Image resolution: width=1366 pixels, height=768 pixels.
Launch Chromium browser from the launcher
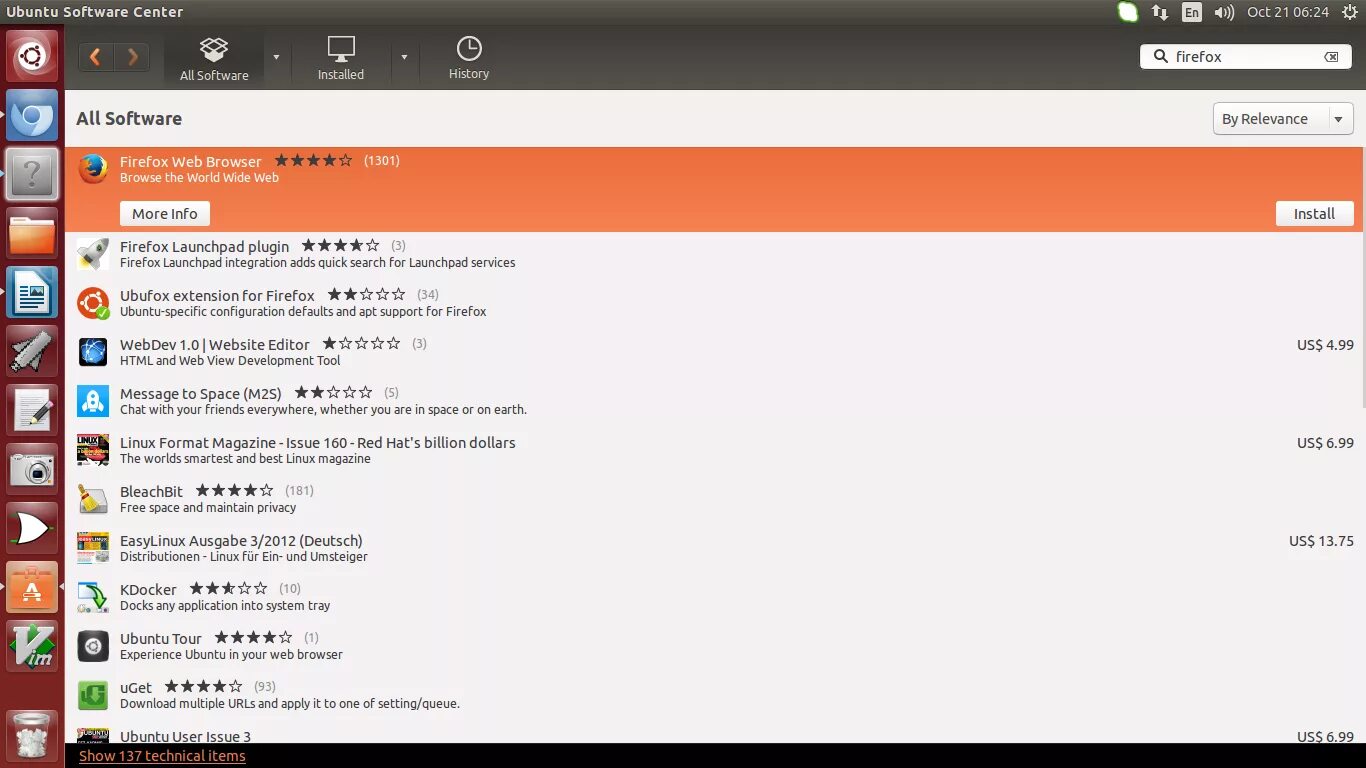point(32,116)
